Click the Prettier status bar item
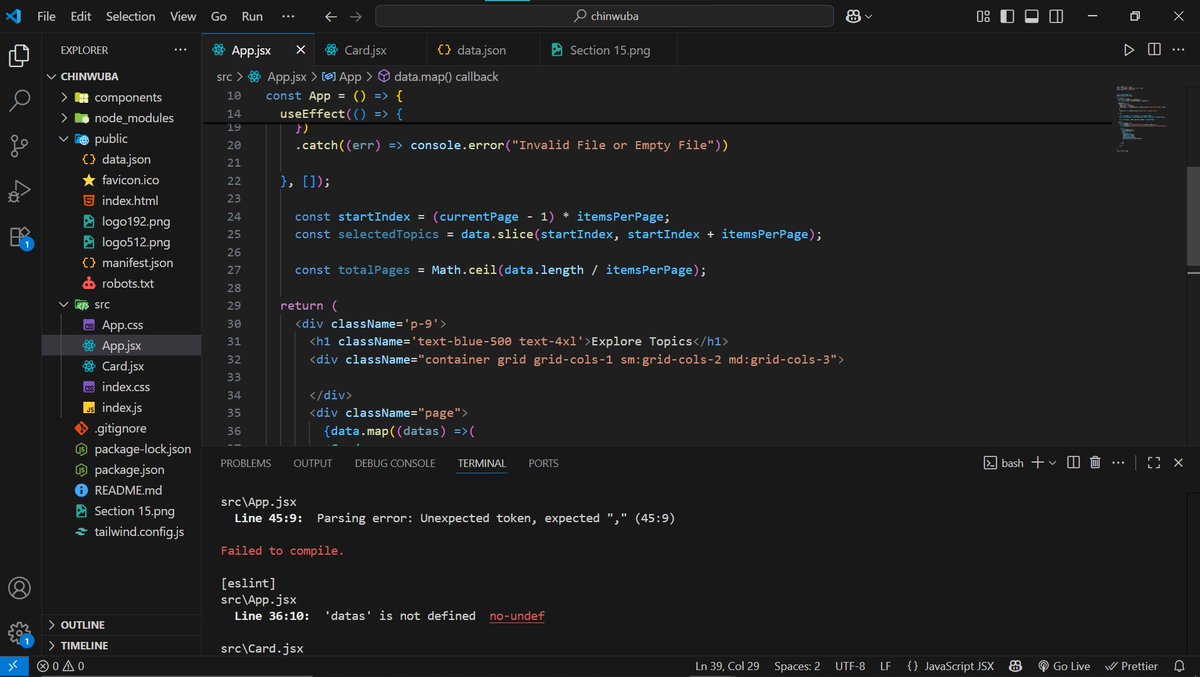Screen dimensions: 1200x677 coord(1131,666)
